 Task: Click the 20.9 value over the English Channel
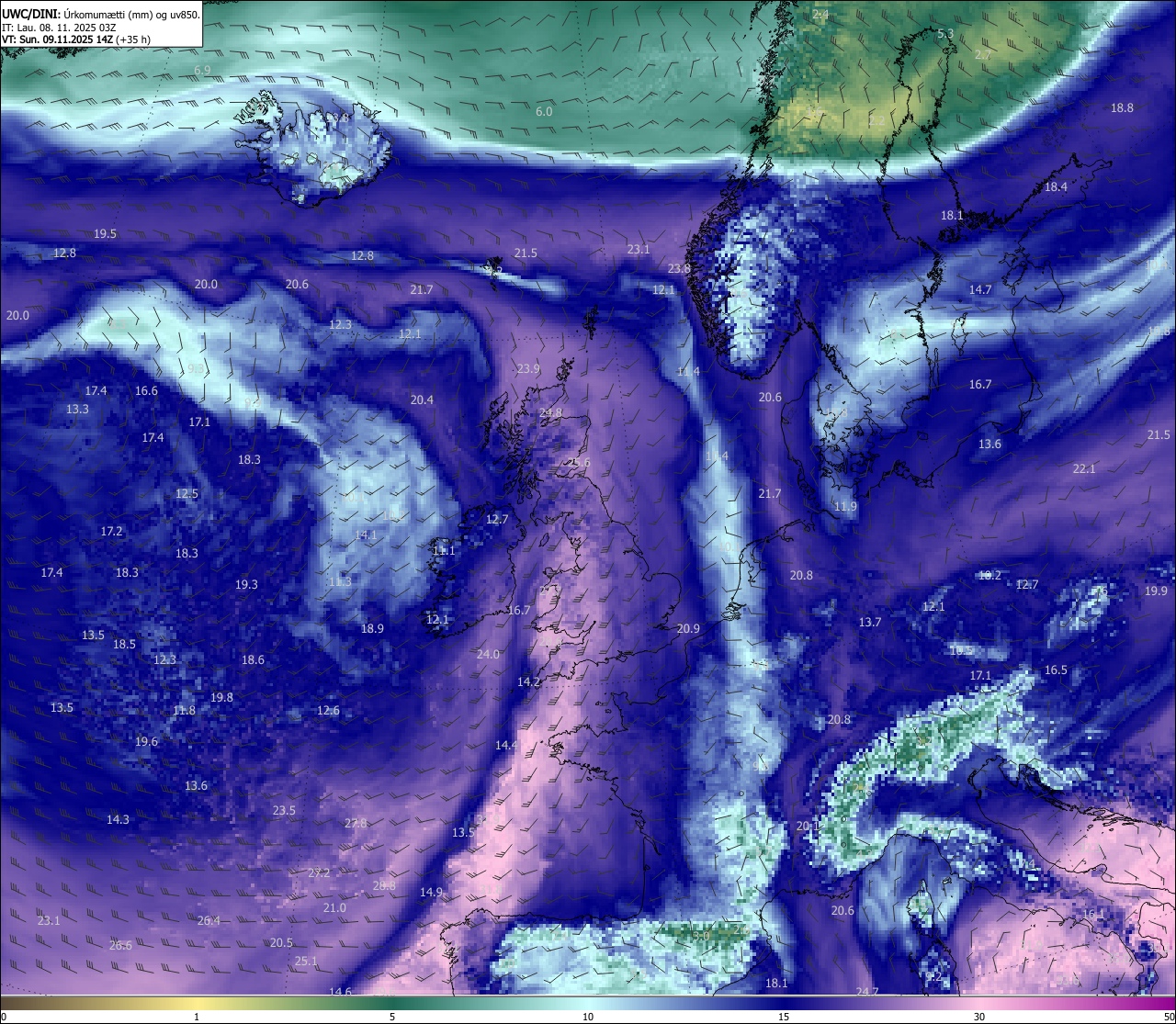[x=688, y=628]
